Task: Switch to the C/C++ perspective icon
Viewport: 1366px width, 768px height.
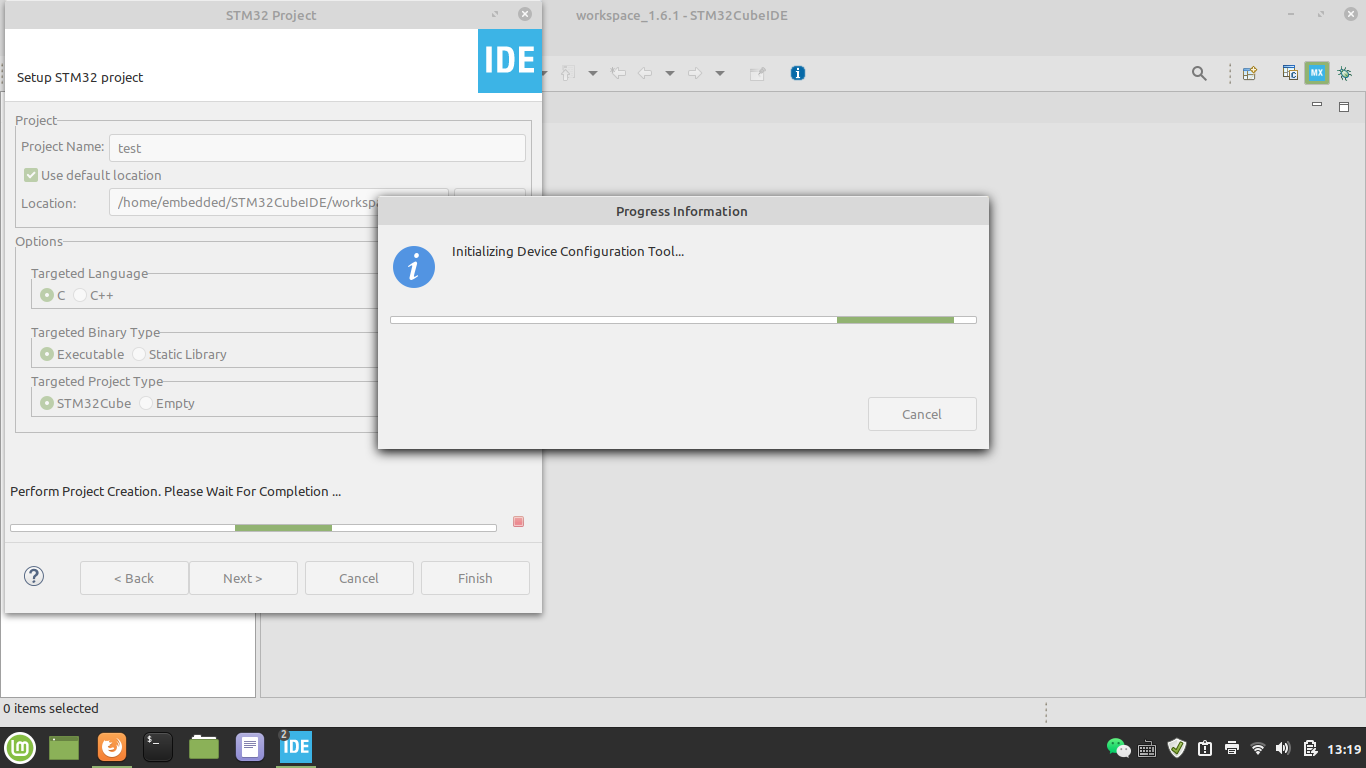Action: click(1291, 73)
